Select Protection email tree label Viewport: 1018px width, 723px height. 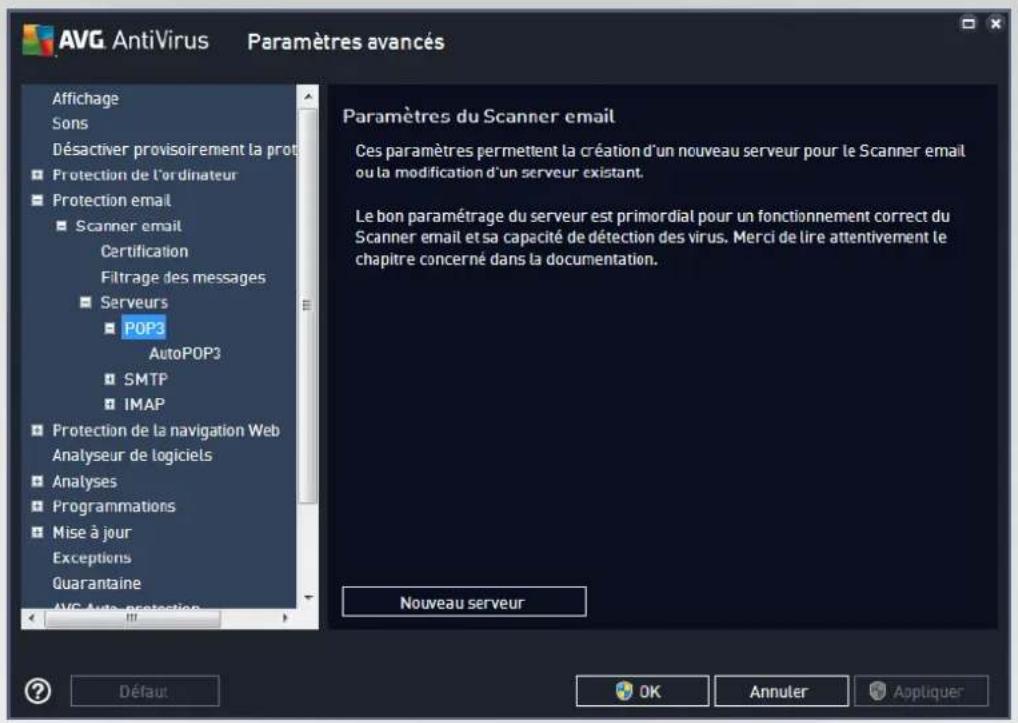tap(112, 201)
